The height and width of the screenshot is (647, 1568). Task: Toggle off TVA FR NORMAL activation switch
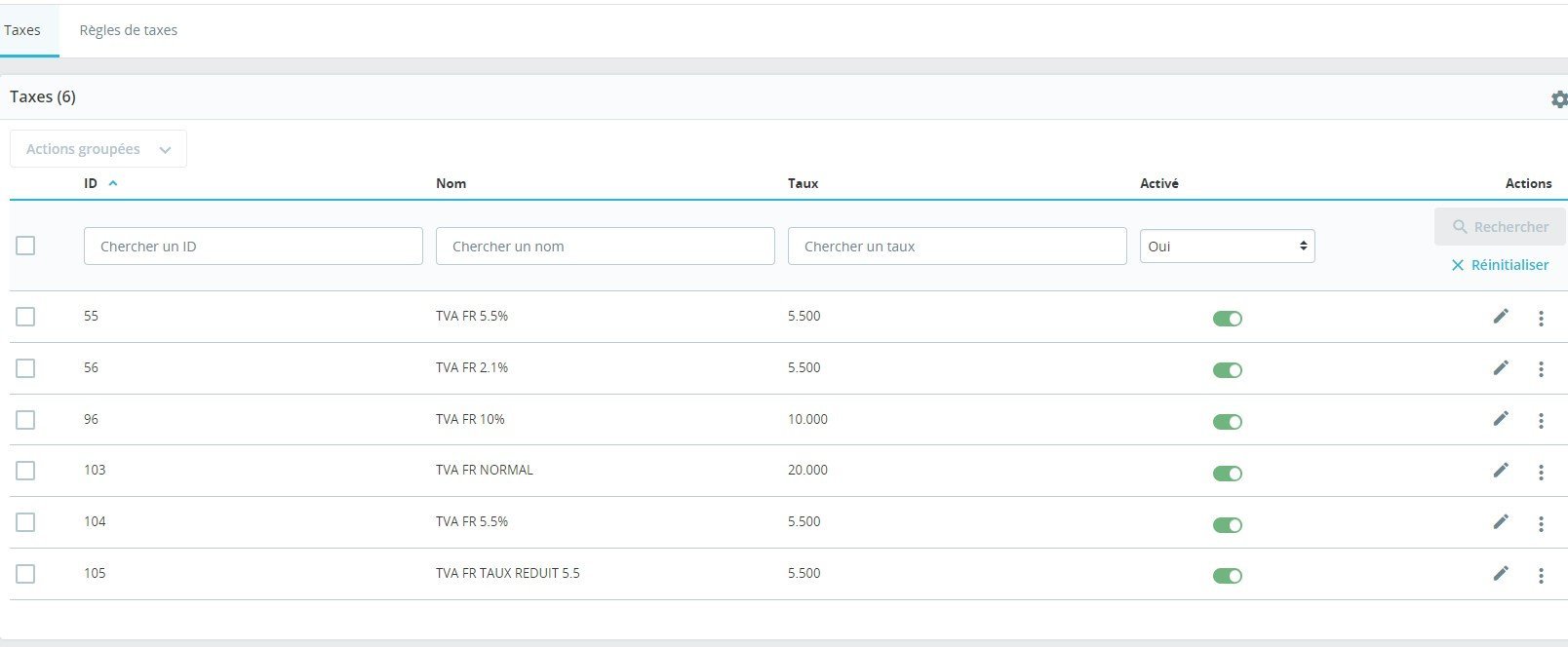[x=1227, y=474]
